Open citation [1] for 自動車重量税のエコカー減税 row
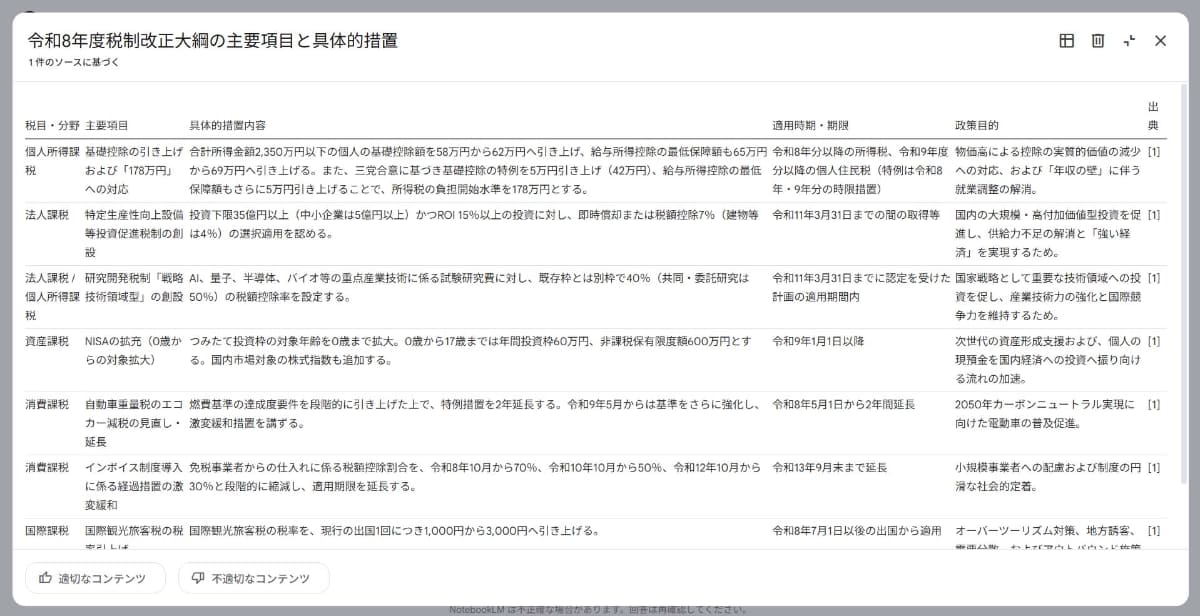Image resolution: width=1200 pixels, height=616 pixels. point(1154,404)
